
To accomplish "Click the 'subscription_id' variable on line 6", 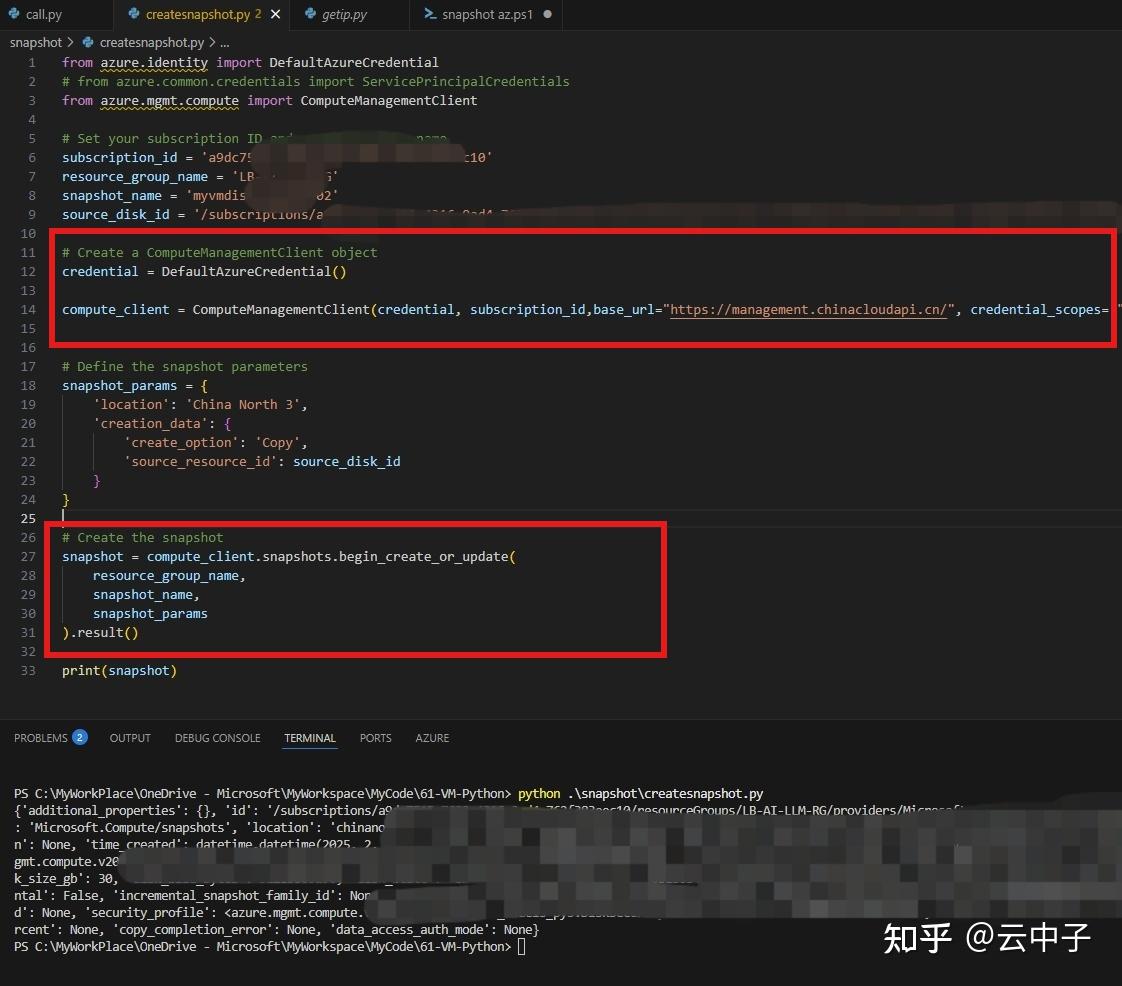I will tap(119, 157).
